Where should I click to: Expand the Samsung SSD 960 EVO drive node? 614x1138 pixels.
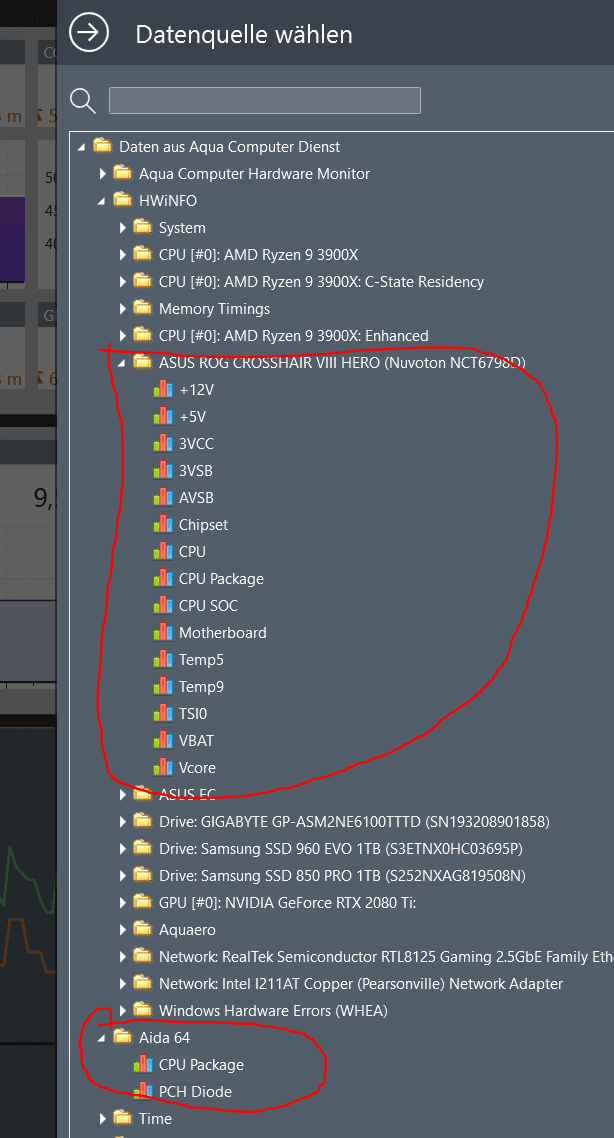pyautogui.click(x=123, y=848)
